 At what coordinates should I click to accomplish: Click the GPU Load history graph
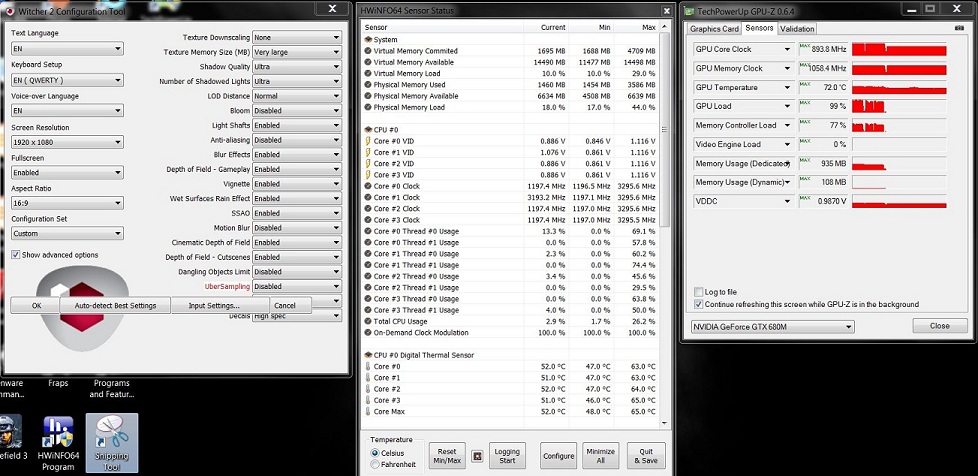[899, 107]
